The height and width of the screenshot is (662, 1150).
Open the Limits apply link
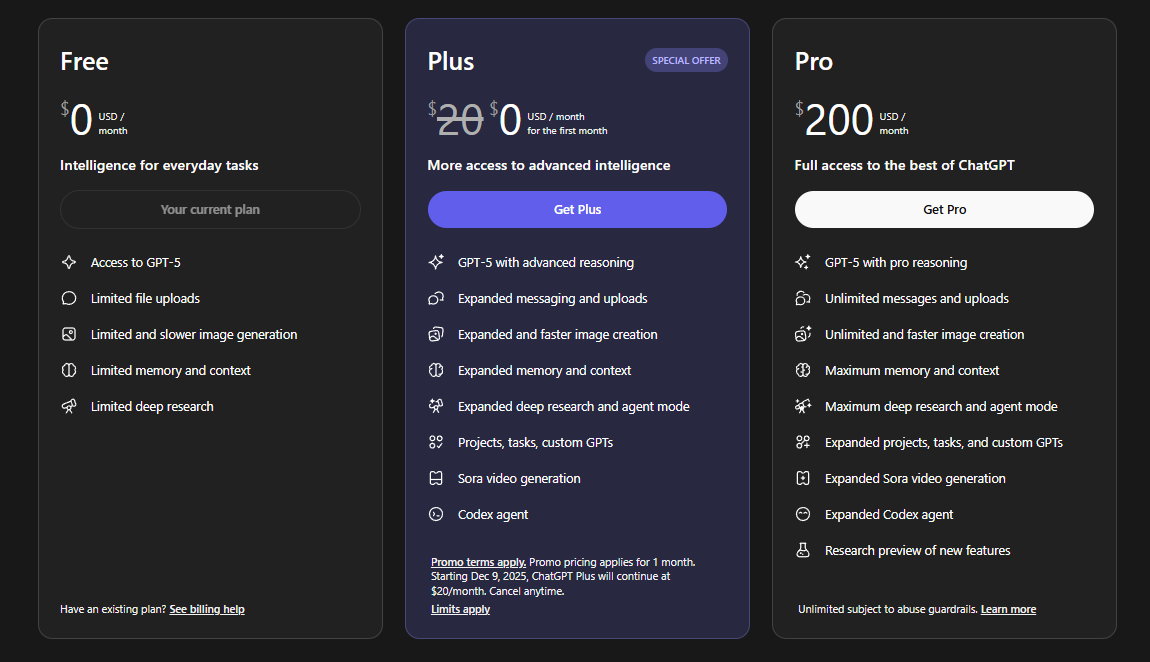click(x=460, y=610)
